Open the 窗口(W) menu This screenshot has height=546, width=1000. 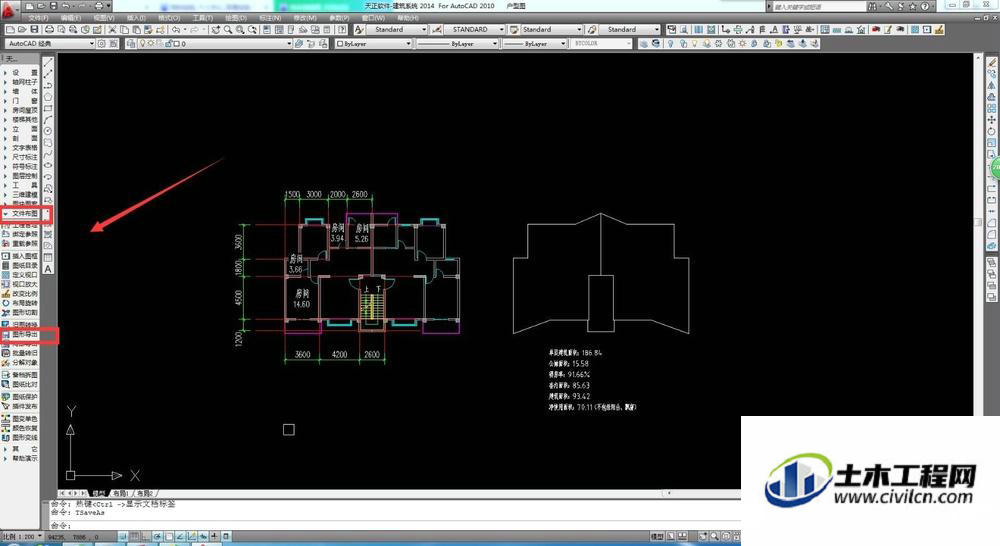click(374, 18)
